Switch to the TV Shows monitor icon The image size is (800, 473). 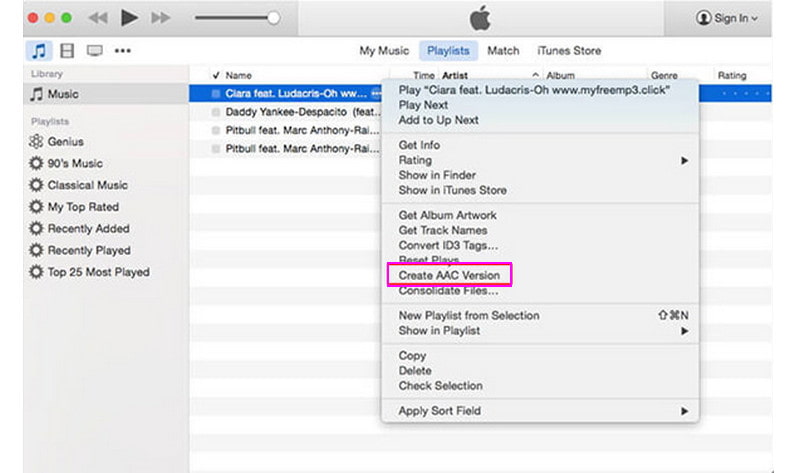(94, 51)
